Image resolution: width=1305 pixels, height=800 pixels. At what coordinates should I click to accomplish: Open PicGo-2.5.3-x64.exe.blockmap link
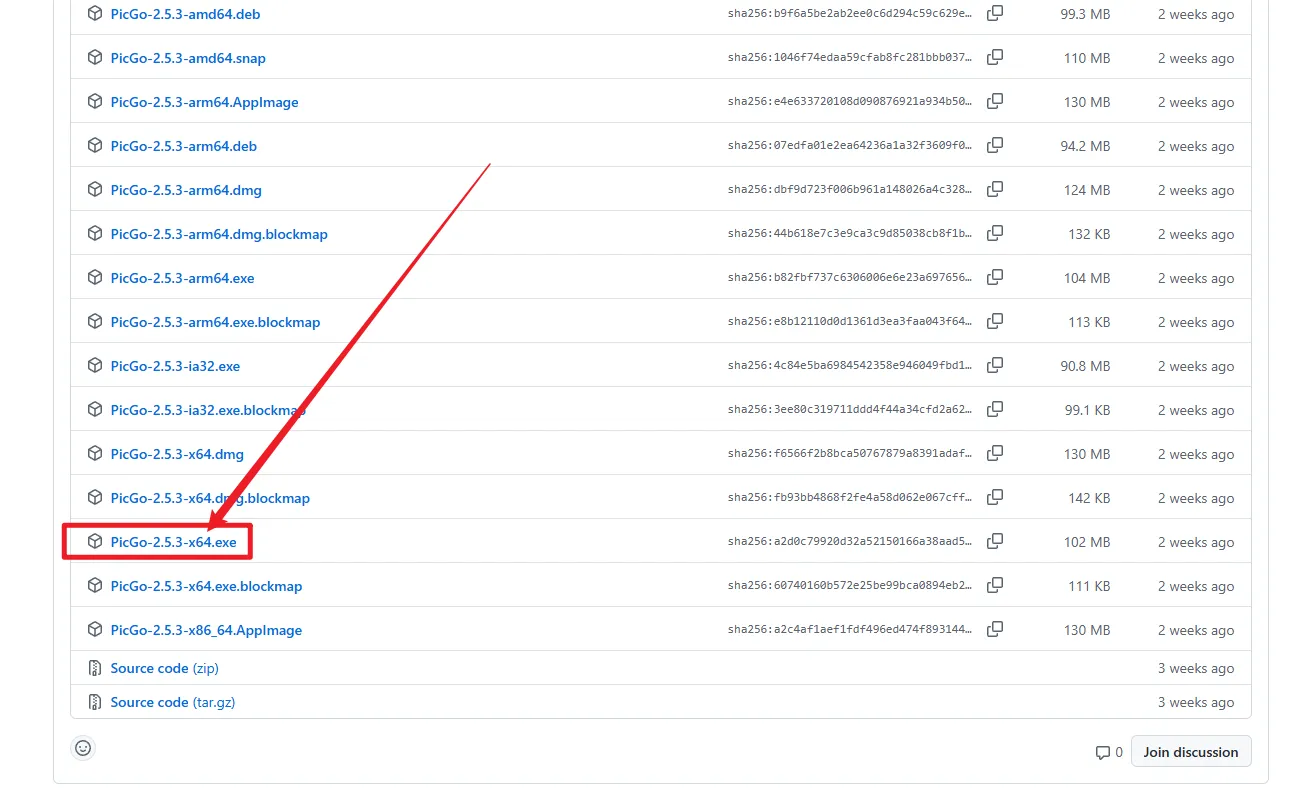(206, 586)
